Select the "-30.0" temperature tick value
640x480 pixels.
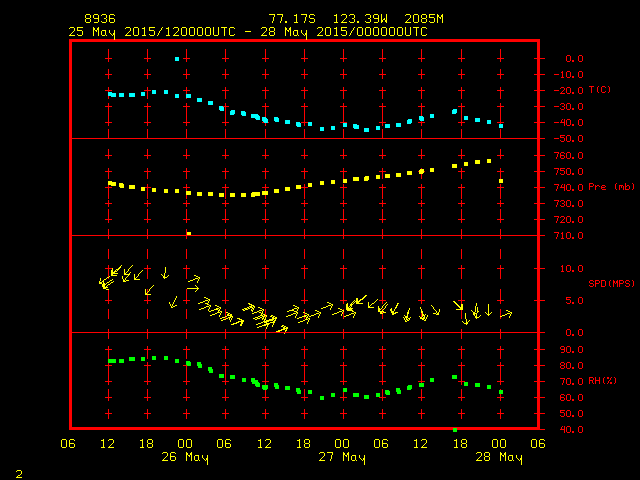(x=569, y=107)
